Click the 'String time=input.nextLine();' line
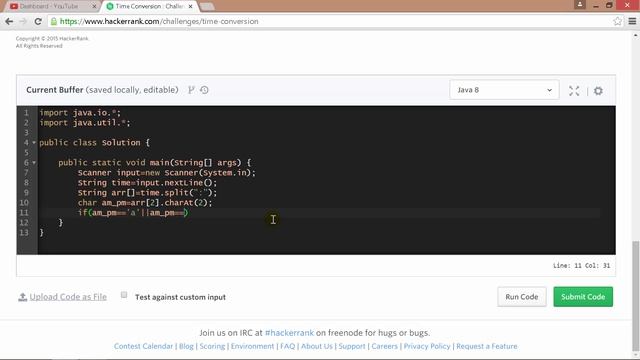This screenshot has height=360, width=640. 147,182
